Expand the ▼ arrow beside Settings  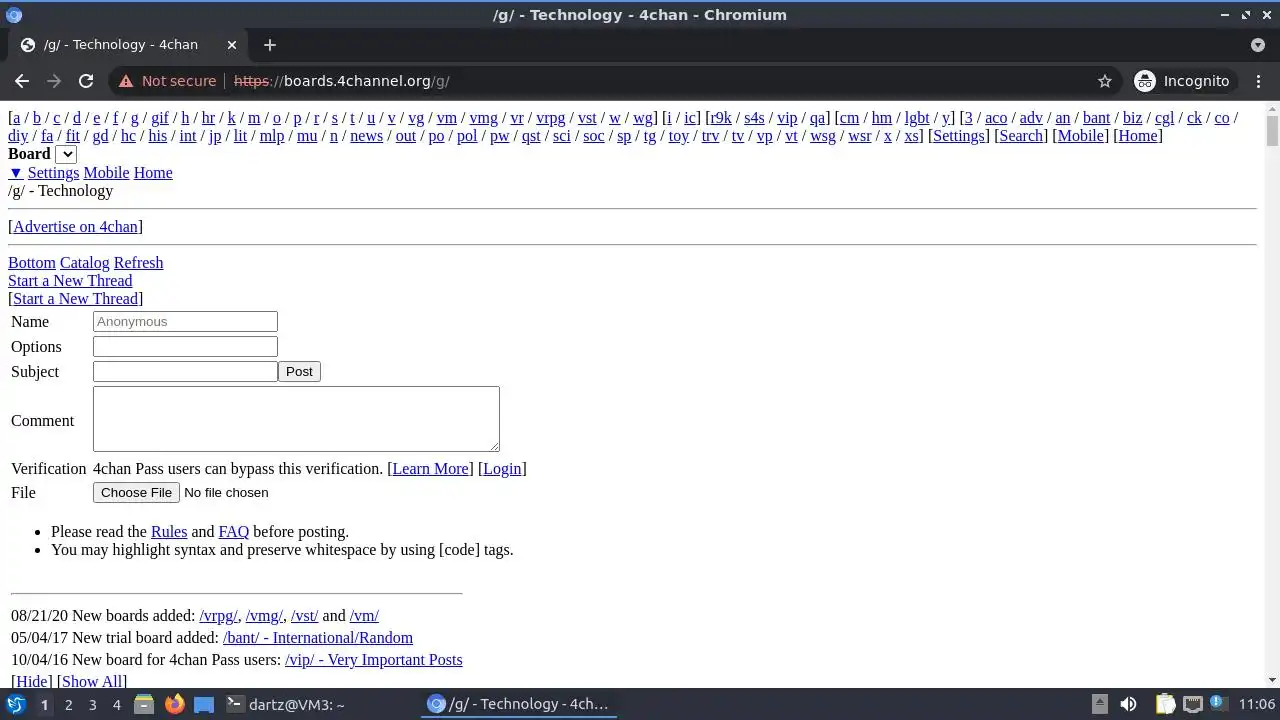pyautogui.click(x=15, y=173)
